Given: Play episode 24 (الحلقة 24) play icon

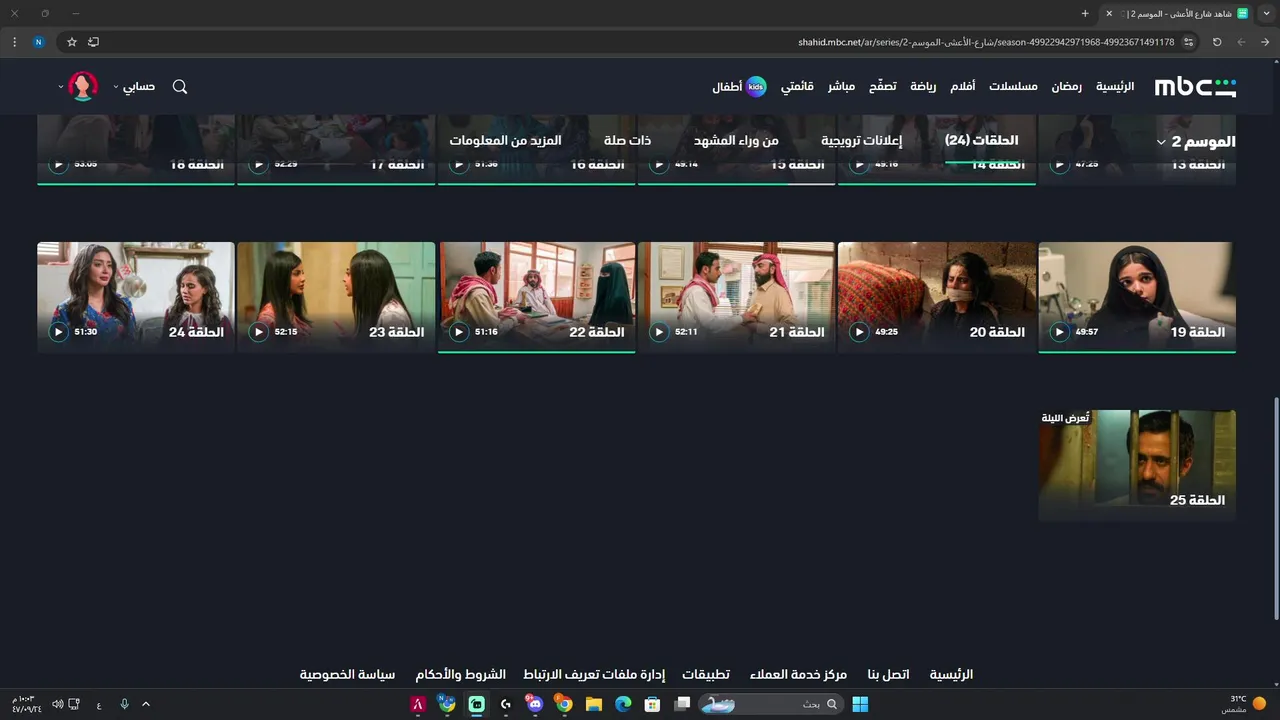Looking at the screenshot, I should click(59, 332).
